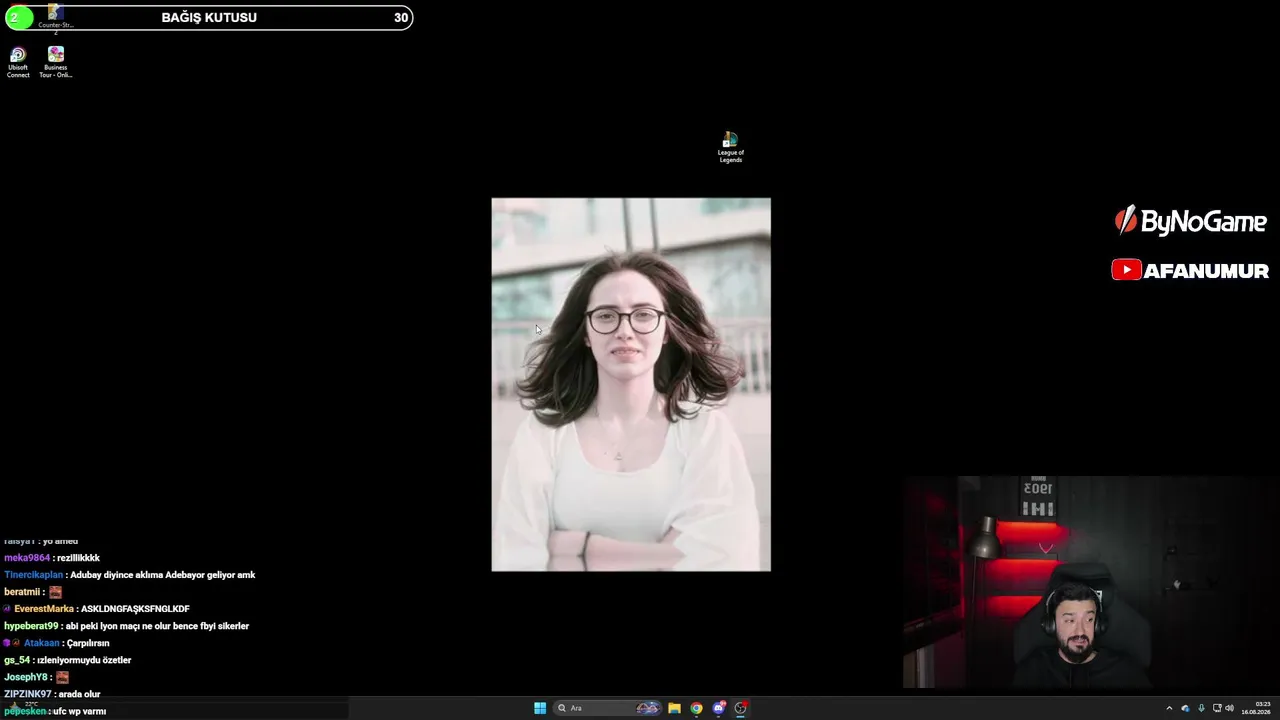This screenshot has height=720, width=1280.
Task: Open Discord from the taskbar
Action: (x=718, y=708)
